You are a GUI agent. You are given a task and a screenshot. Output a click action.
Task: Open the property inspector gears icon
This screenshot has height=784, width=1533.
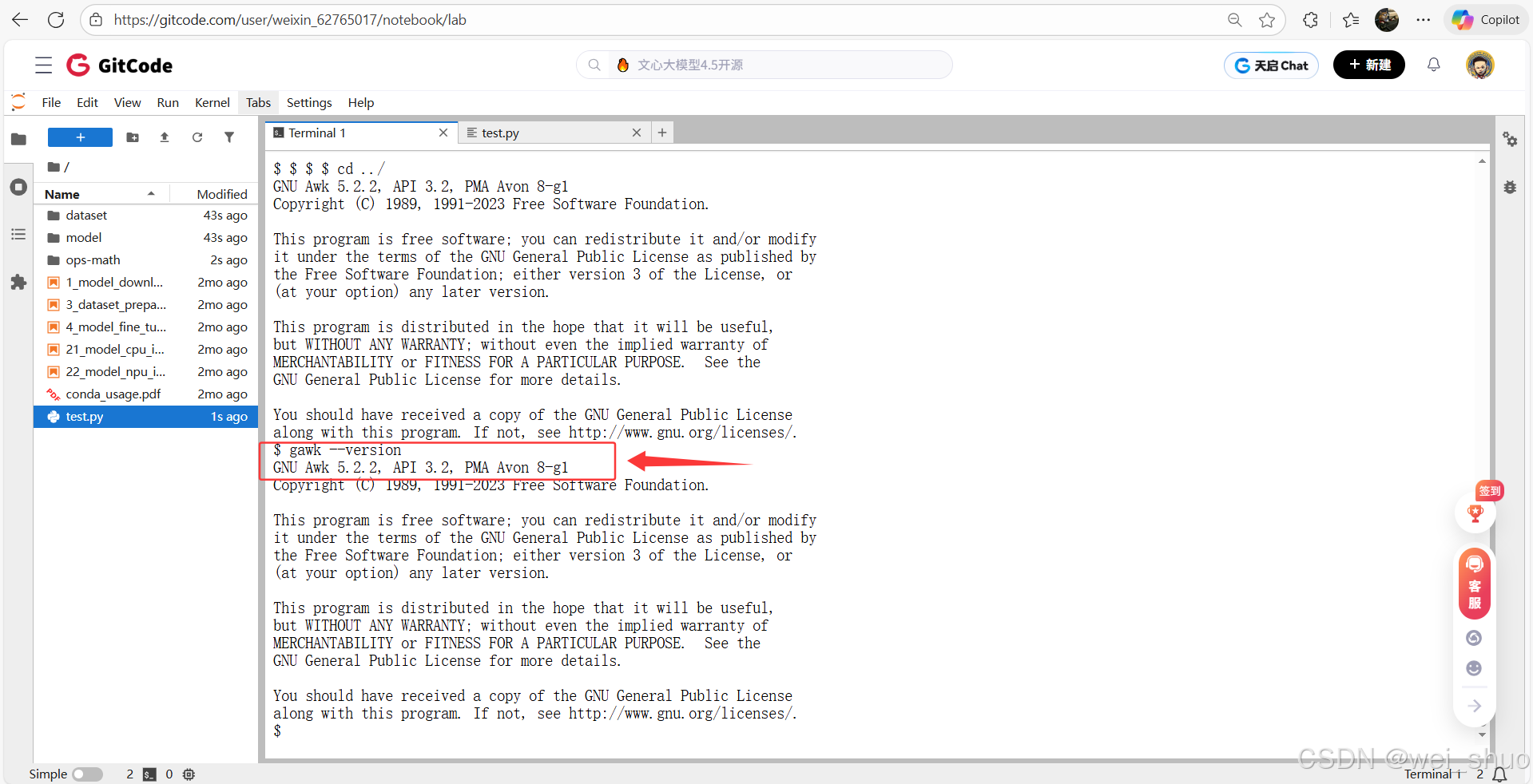click(1510, 139)
